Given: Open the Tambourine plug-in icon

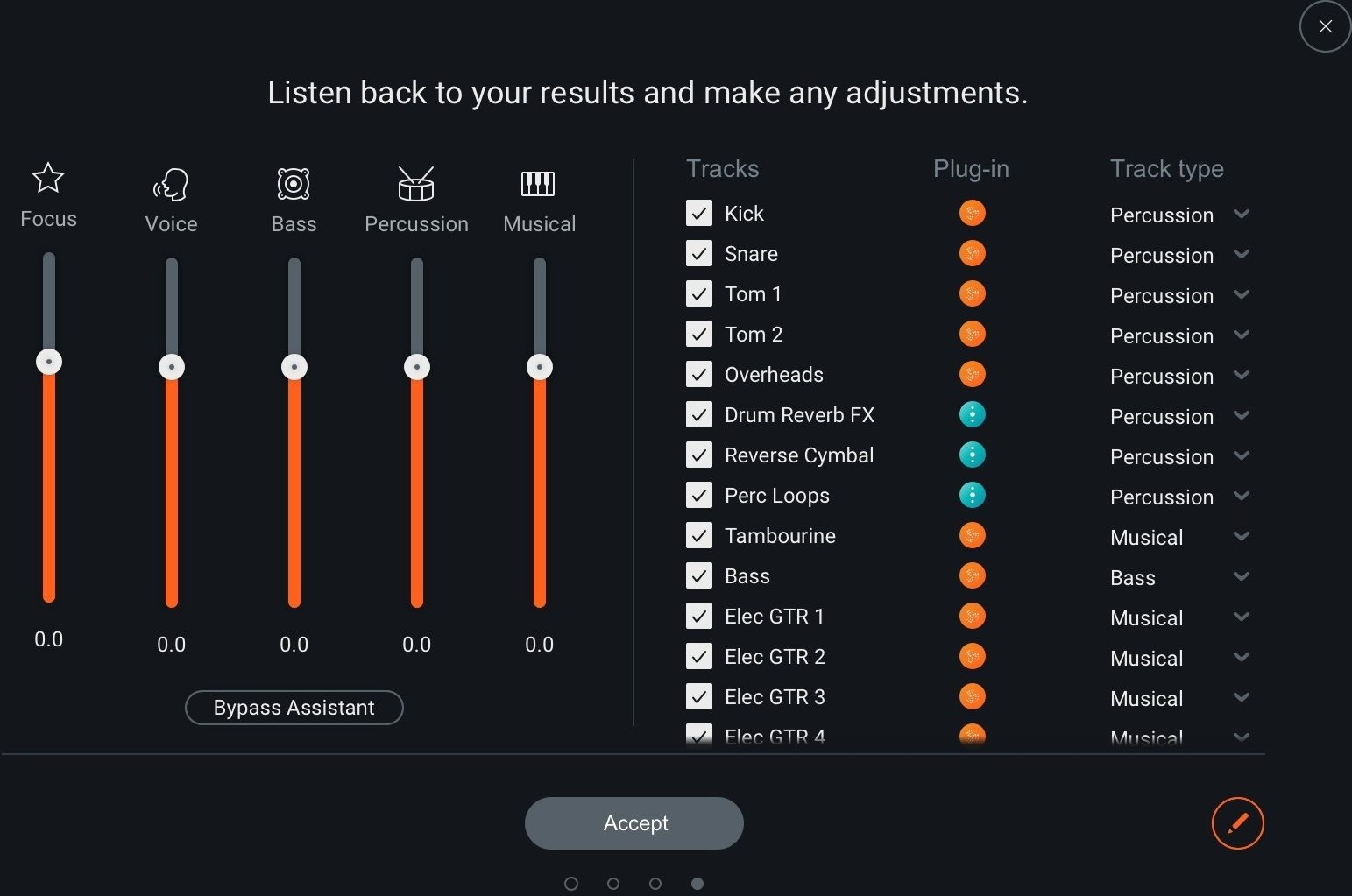Looking at the screenshot, I should (x=973, y=535).
